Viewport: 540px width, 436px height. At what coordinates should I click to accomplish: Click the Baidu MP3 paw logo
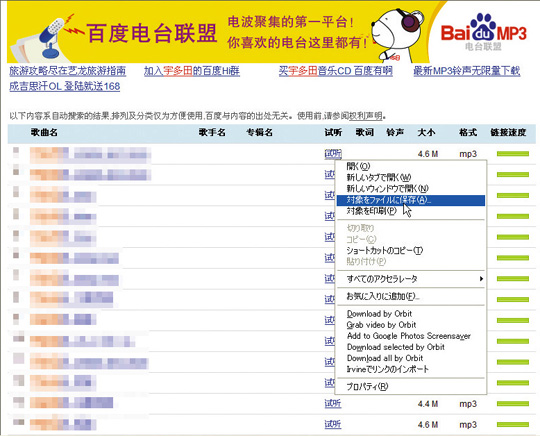(484, 31)
